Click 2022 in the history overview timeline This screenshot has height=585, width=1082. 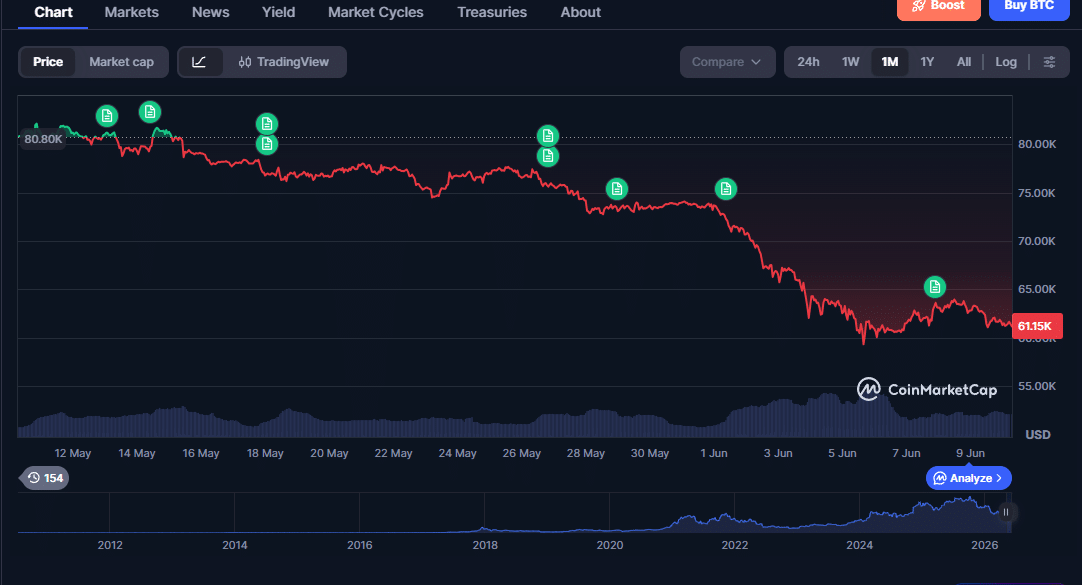[735, 545]
